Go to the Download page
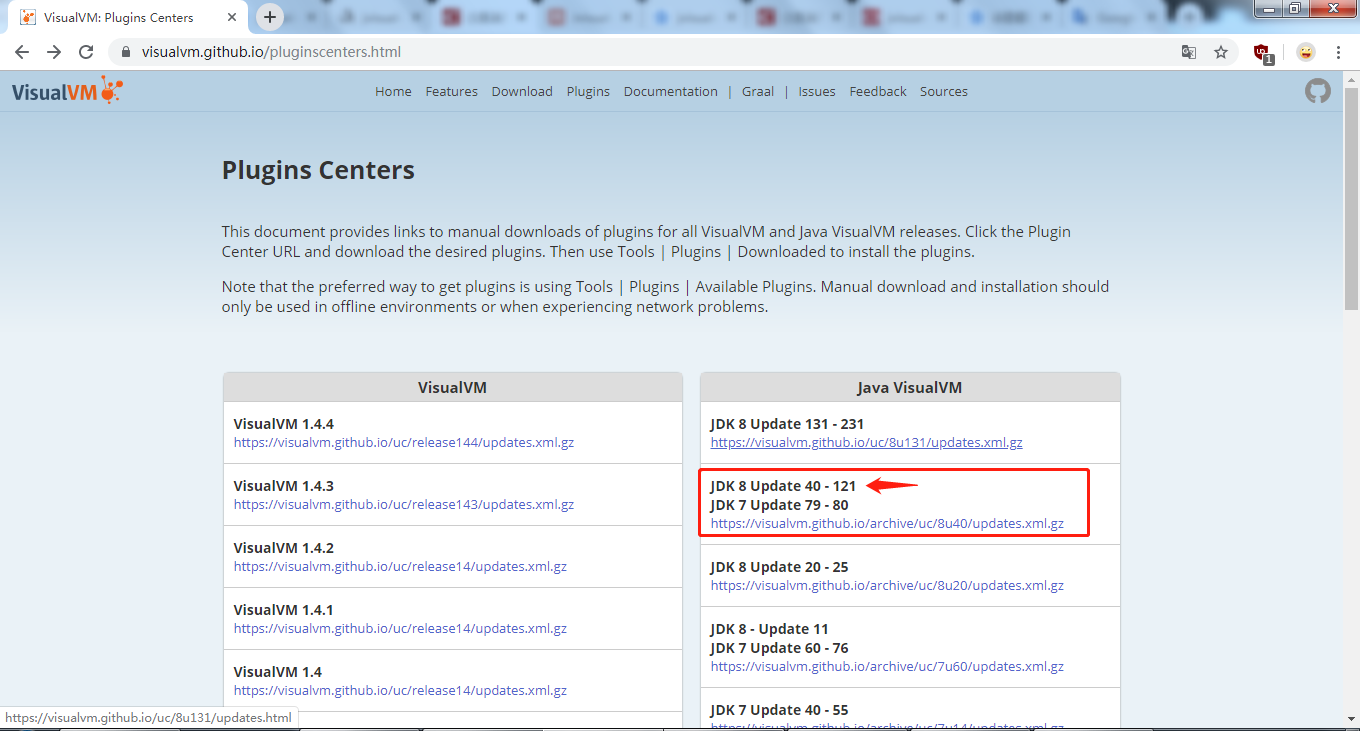 click(x=522, y=91)
